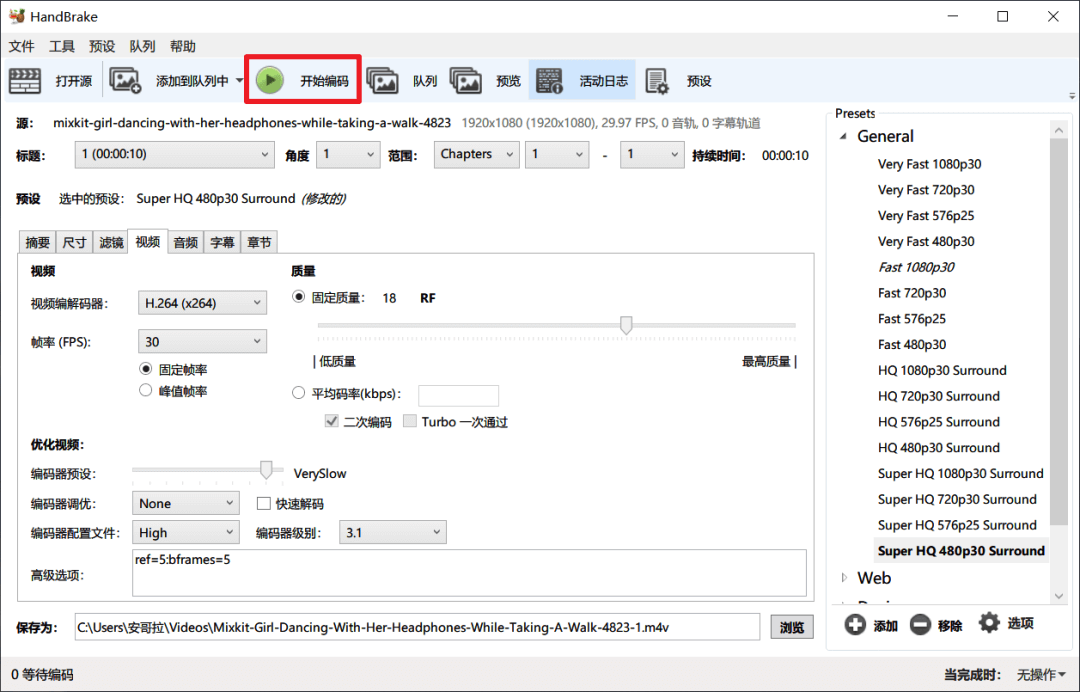Select the Fast 576p25 preset
This screenshot has width=1080, height=692.
coord(912,319)
